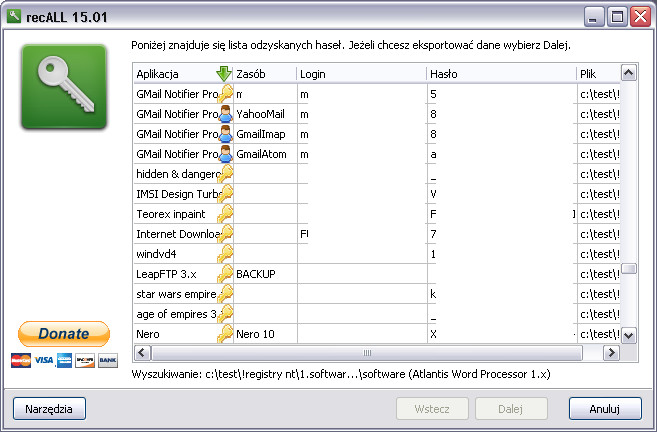Click the user icon in the GmailAtom row
The width and height of the screenshot is (657, 432).
[225, 154]
